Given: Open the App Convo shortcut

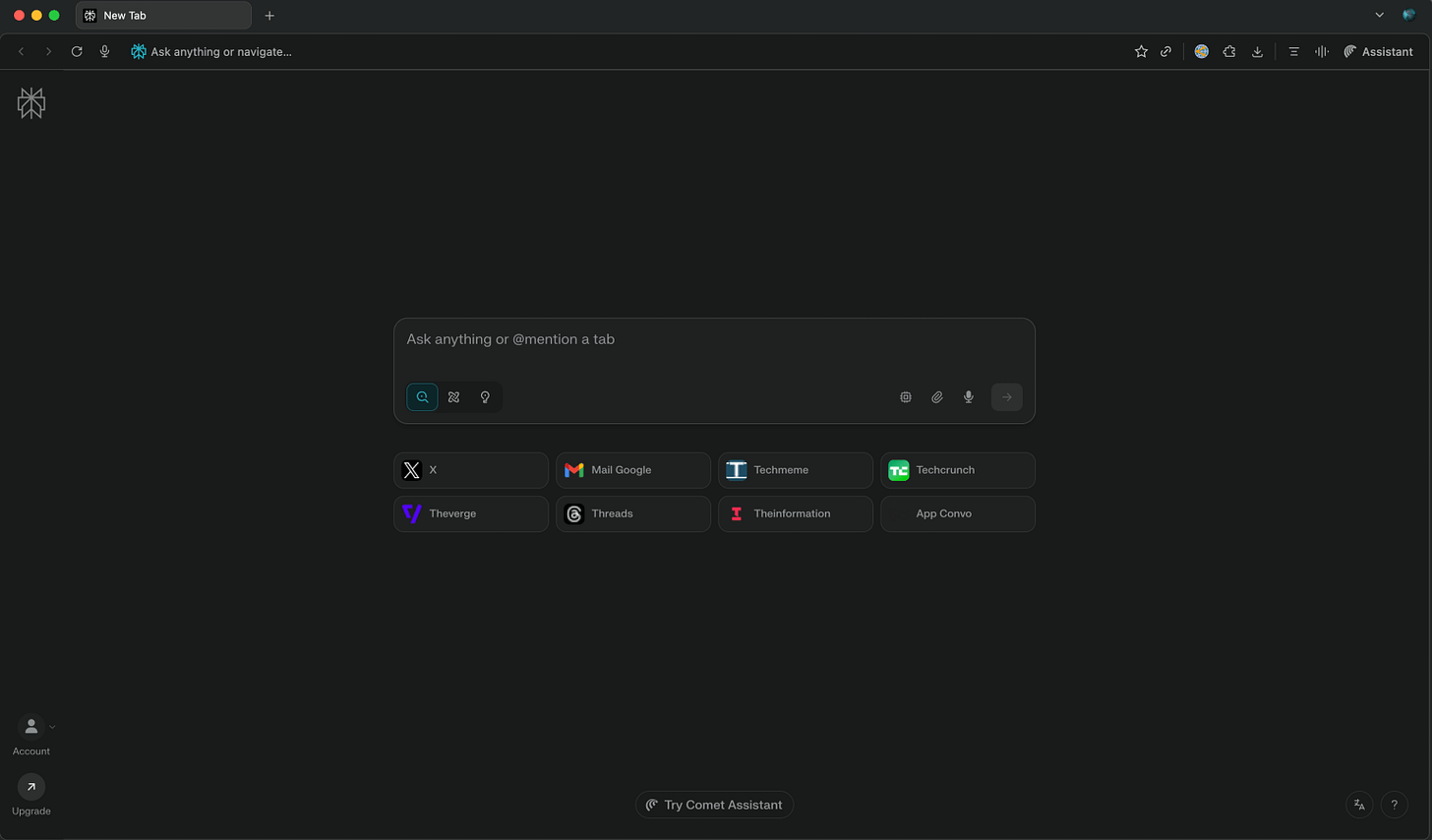Looking at the screenshot, I should coord(958,513).
